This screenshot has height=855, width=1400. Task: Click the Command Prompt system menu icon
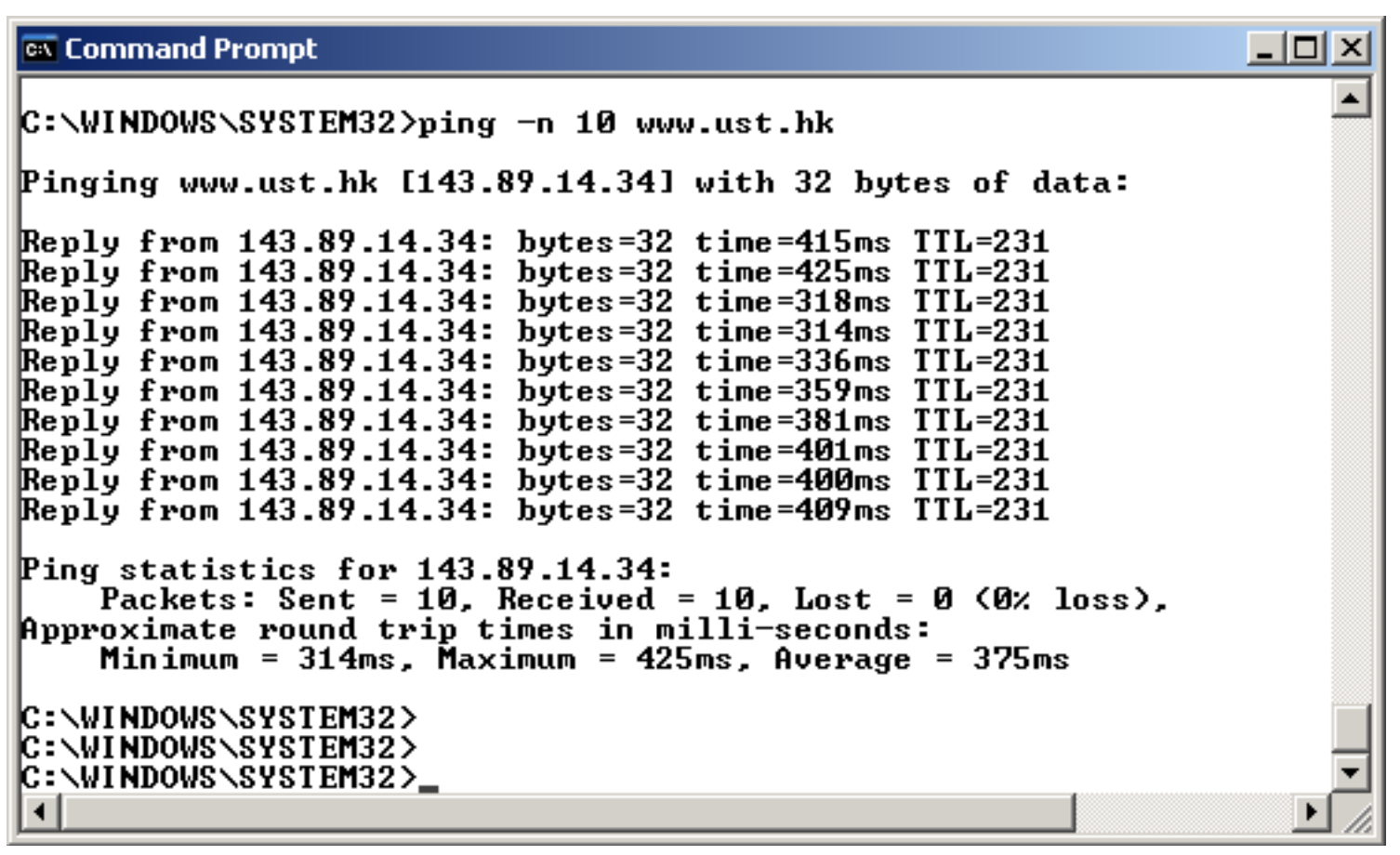pos(40,49)
